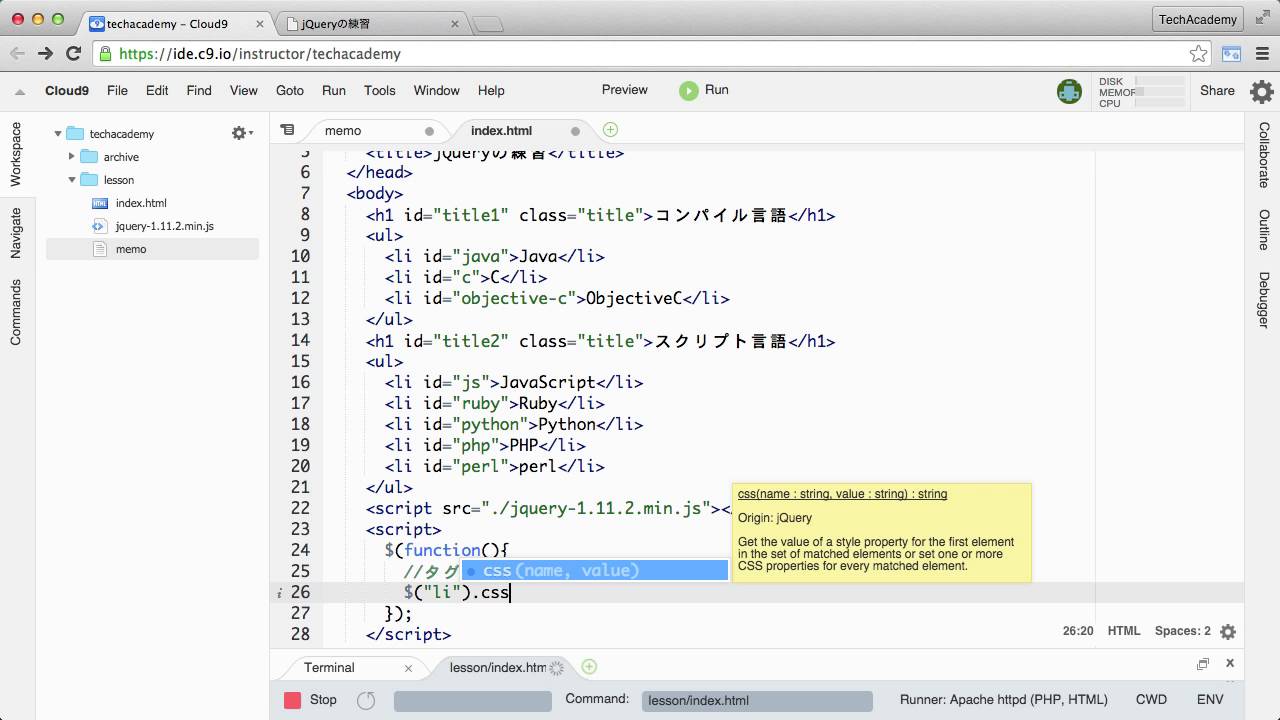This screenshot has height=720, width=1280.
Task: Click the ENV button
Action: [1210, 700]
